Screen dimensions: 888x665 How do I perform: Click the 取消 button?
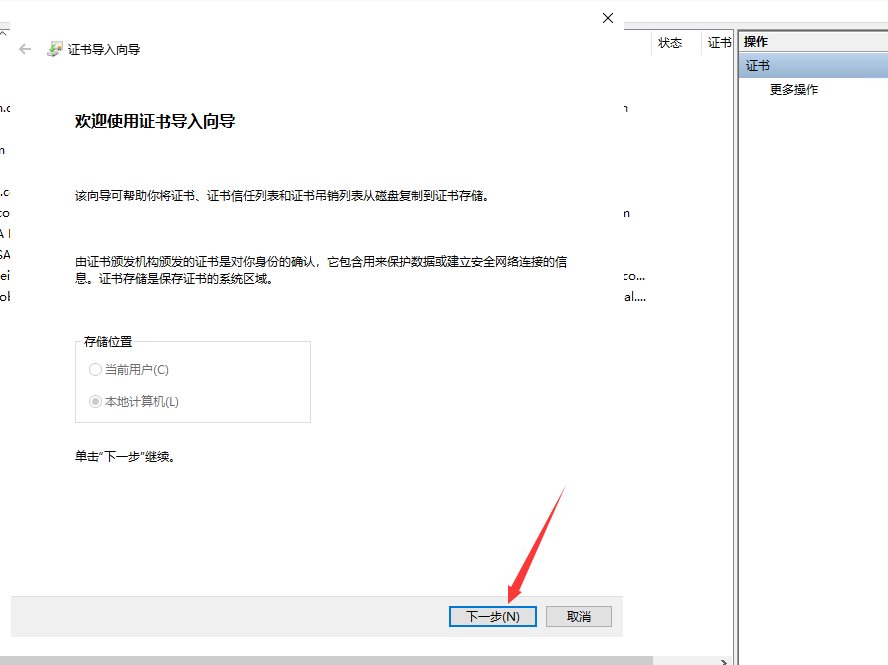(578, 617)
